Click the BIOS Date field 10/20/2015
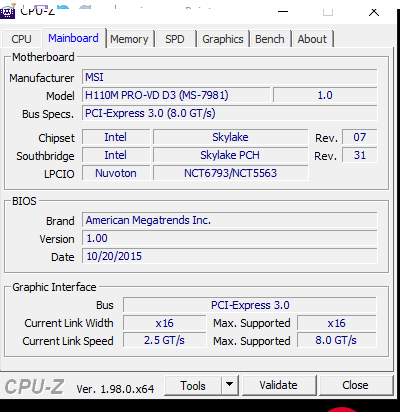Screen dimensions: 400x412 pos(230,256)
